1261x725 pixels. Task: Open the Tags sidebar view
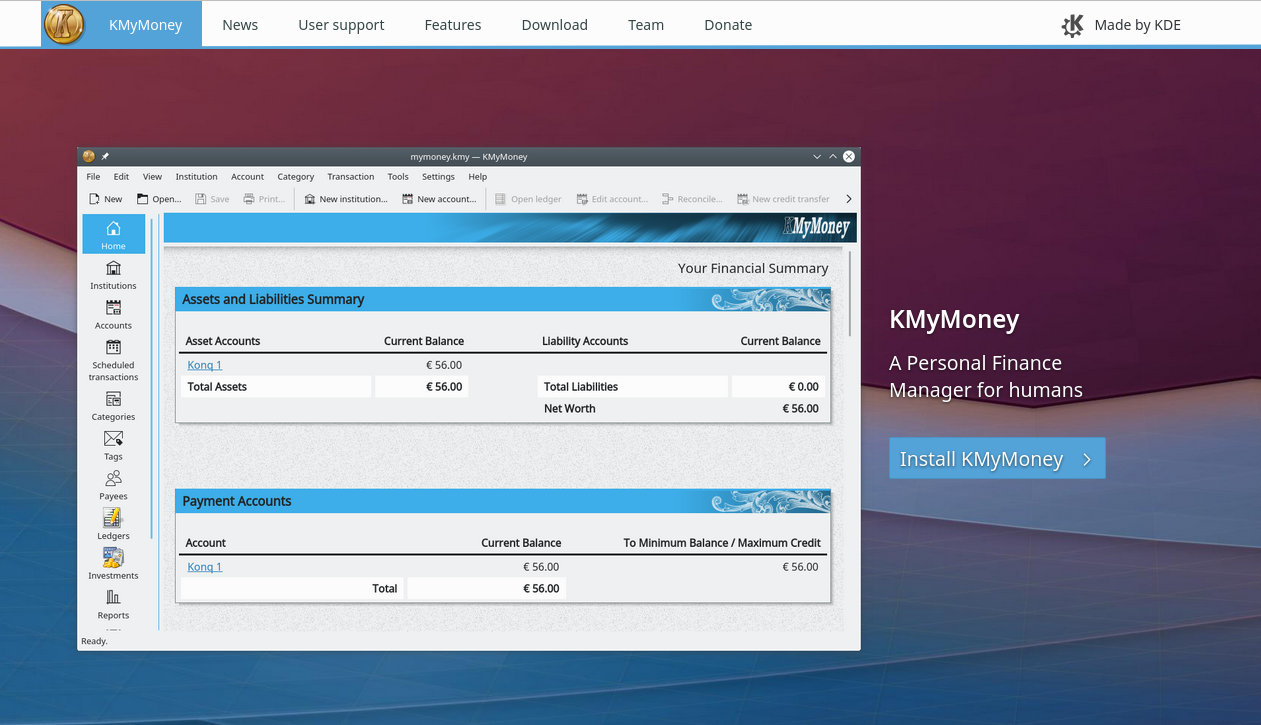coord(113,445)
